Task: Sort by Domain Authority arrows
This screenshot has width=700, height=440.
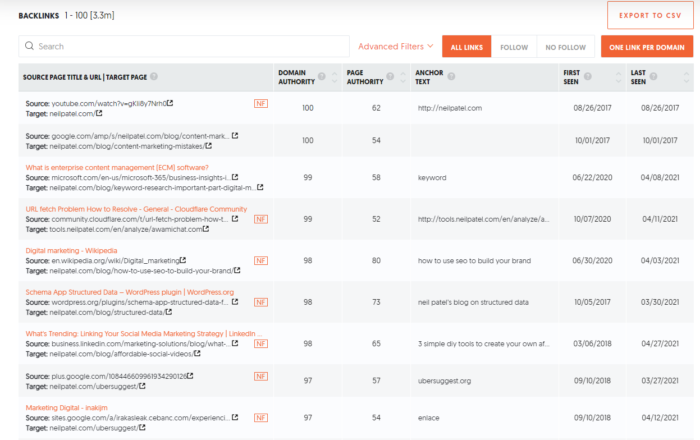Action: pos(334,77)
